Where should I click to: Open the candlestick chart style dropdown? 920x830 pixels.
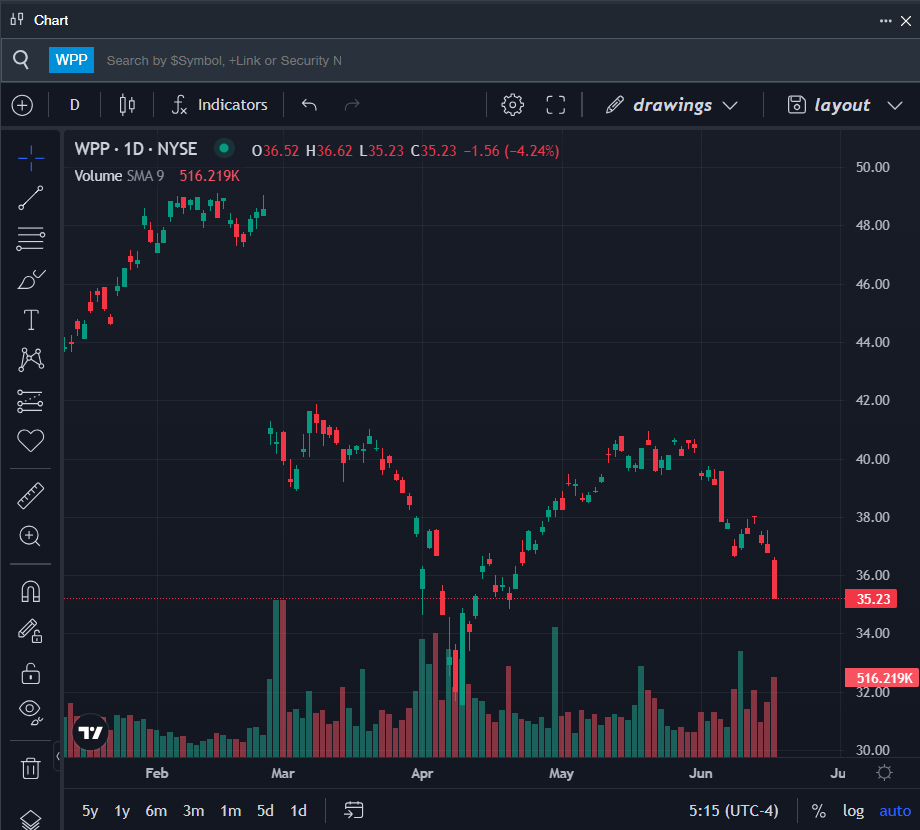(127, 105)
